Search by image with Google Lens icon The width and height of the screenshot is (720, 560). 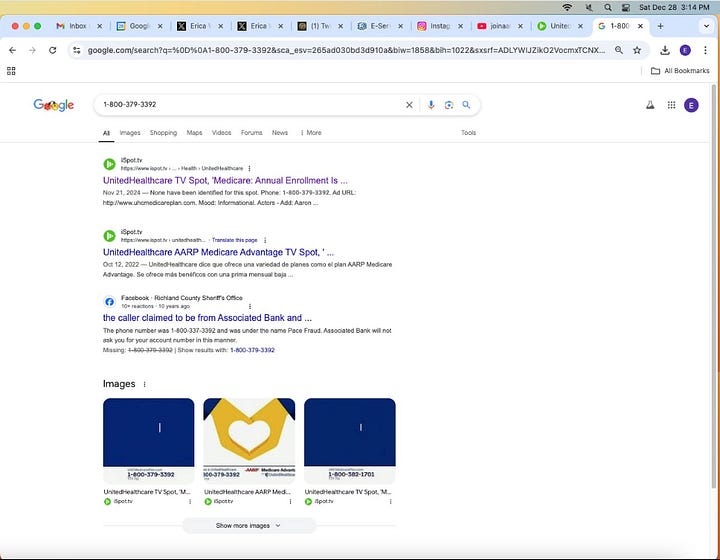pyautogui.click(x=449, y=105)
